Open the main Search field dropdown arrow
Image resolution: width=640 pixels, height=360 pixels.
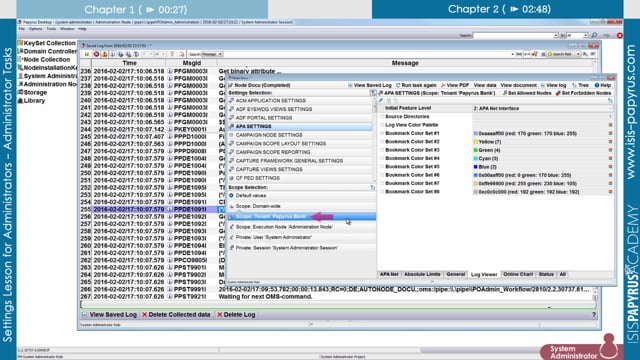tap(556, 36)
